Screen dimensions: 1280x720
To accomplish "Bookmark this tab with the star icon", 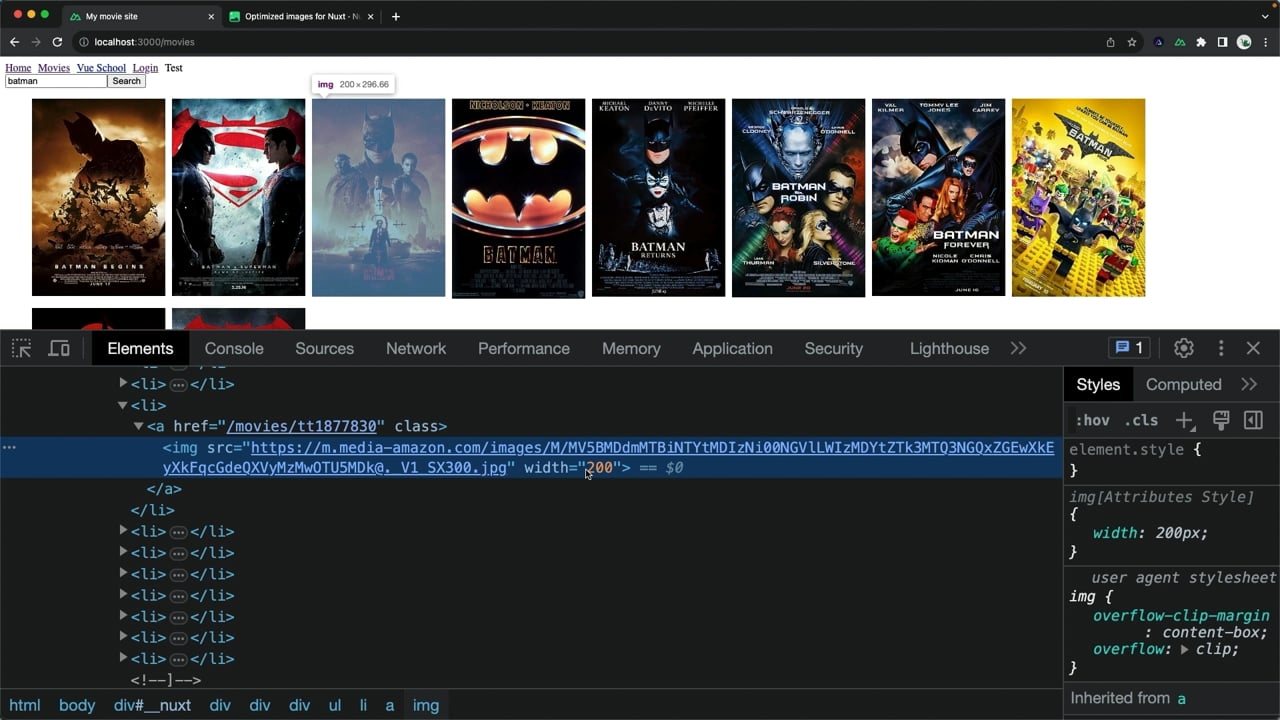I will (x=1132, y=42).
